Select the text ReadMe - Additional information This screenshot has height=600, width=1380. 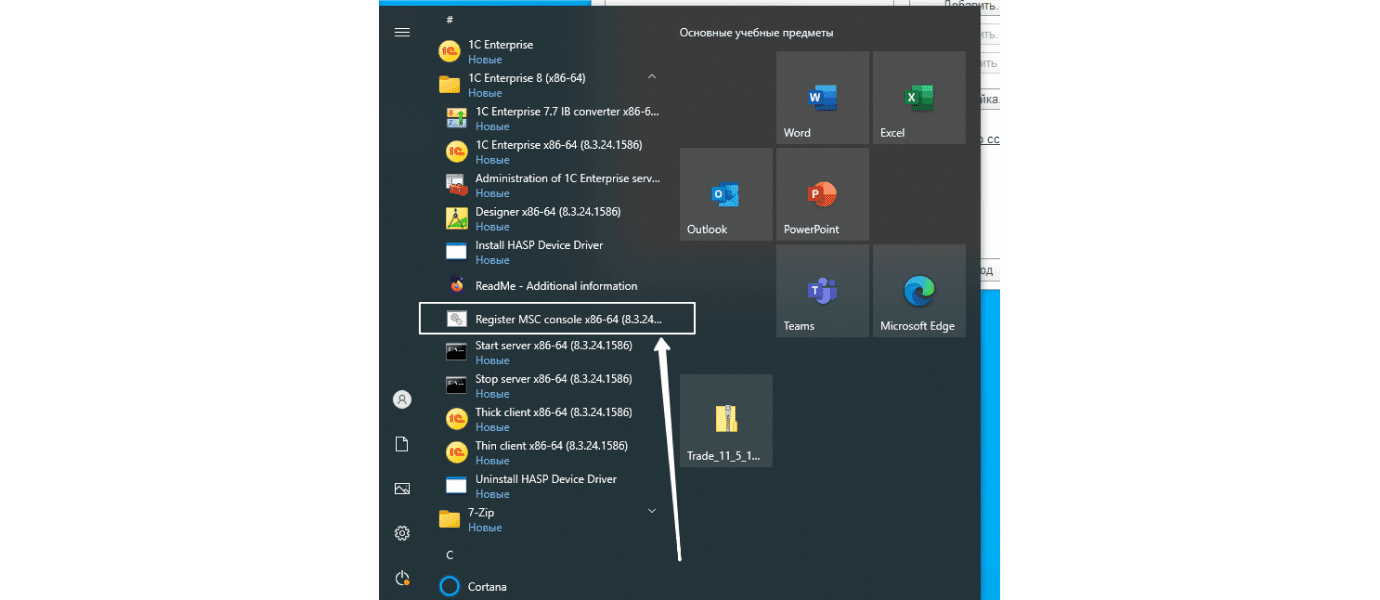(x=556, y=286)
